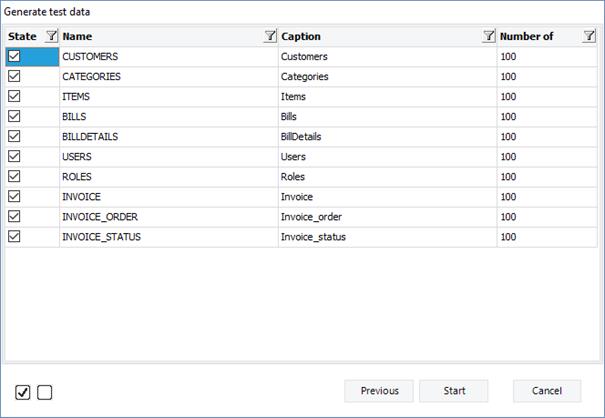Viewport: 605px width, 418px height.
Task: Uncheck the CATEGORIES row checkbox
Action: (14, 76)
